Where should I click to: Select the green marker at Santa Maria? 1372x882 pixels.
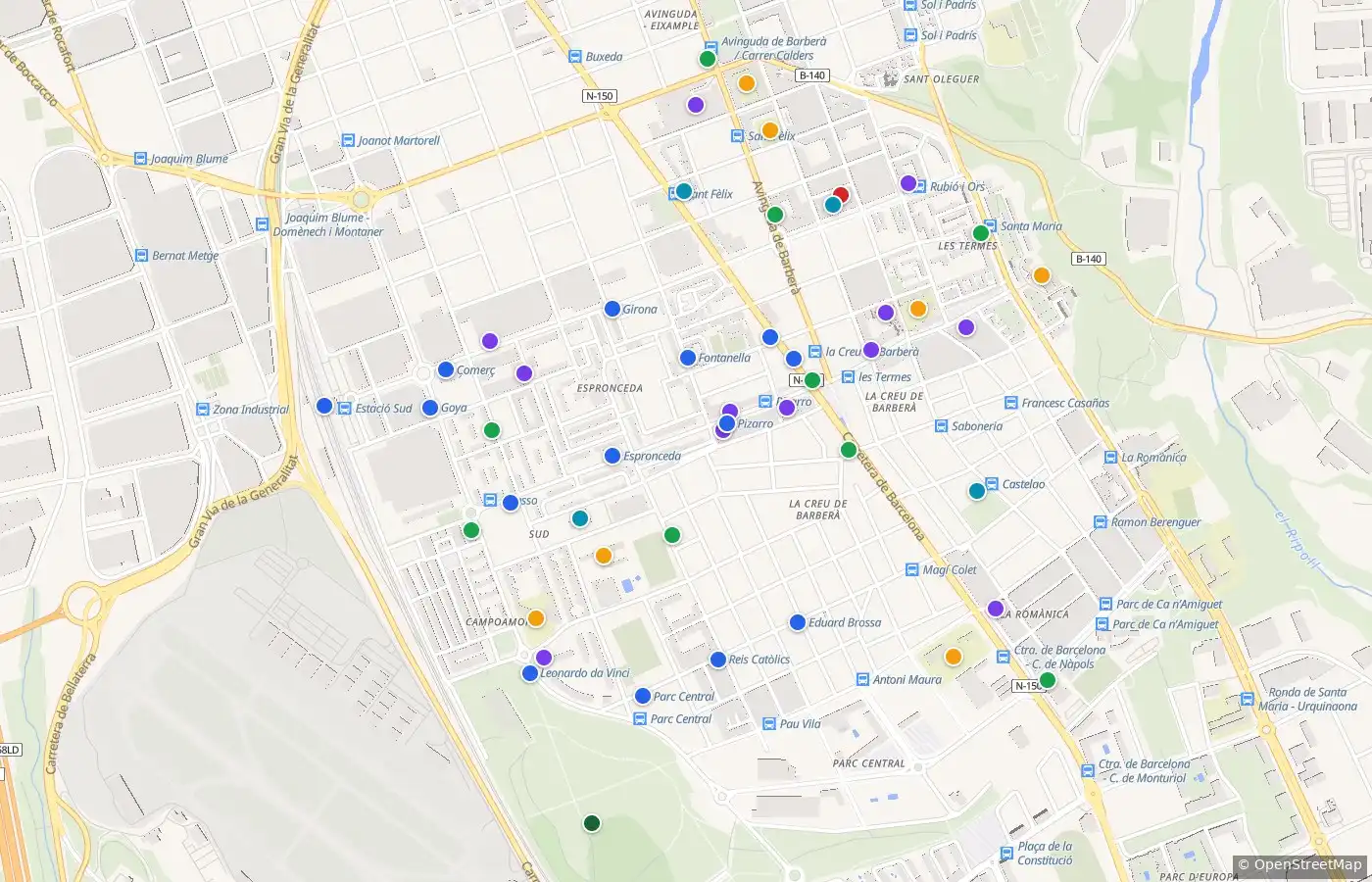[x=981, y=233]
